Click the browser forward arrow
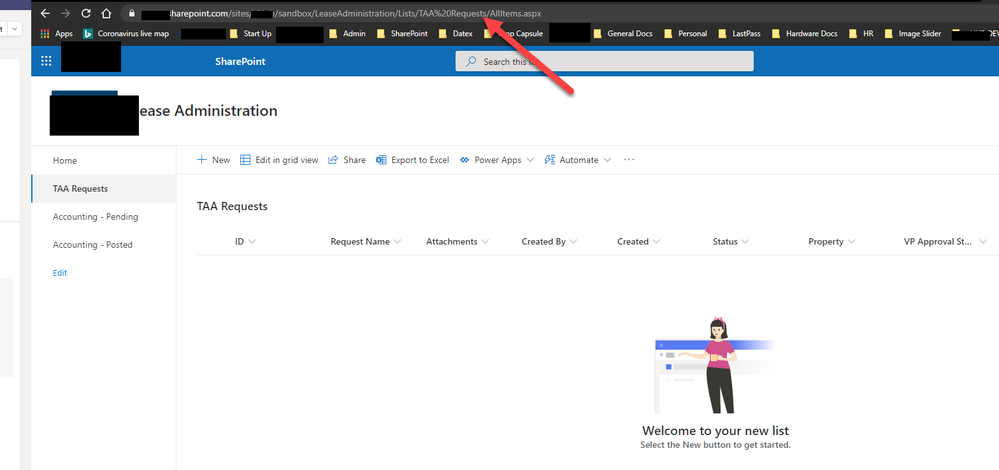 pyautogui.click(x=65, y=13)
